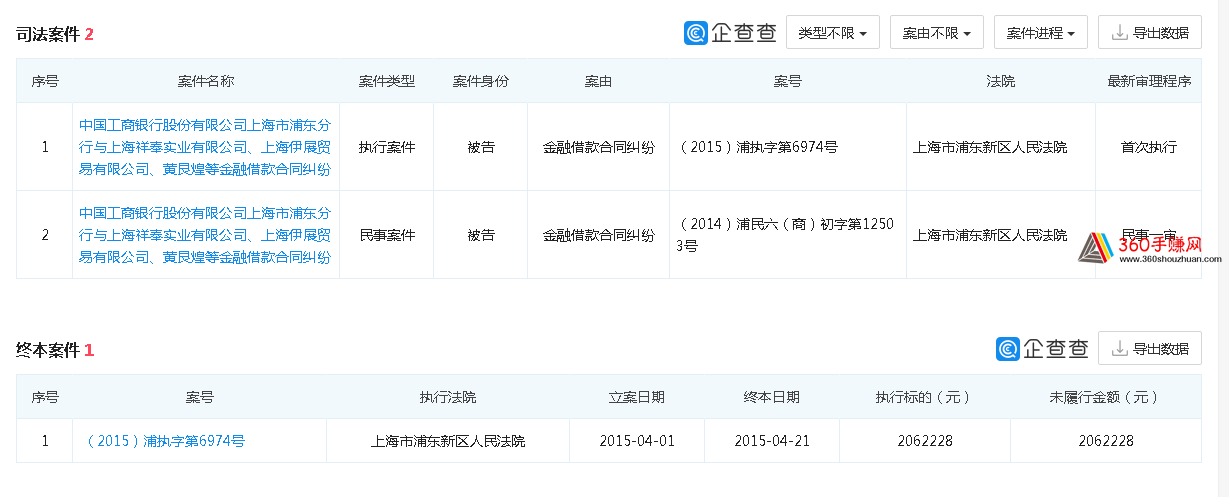
Task: Click 上海市浦东新区人民法院 in 终本案件 table
Action: (x=448, y=441)
